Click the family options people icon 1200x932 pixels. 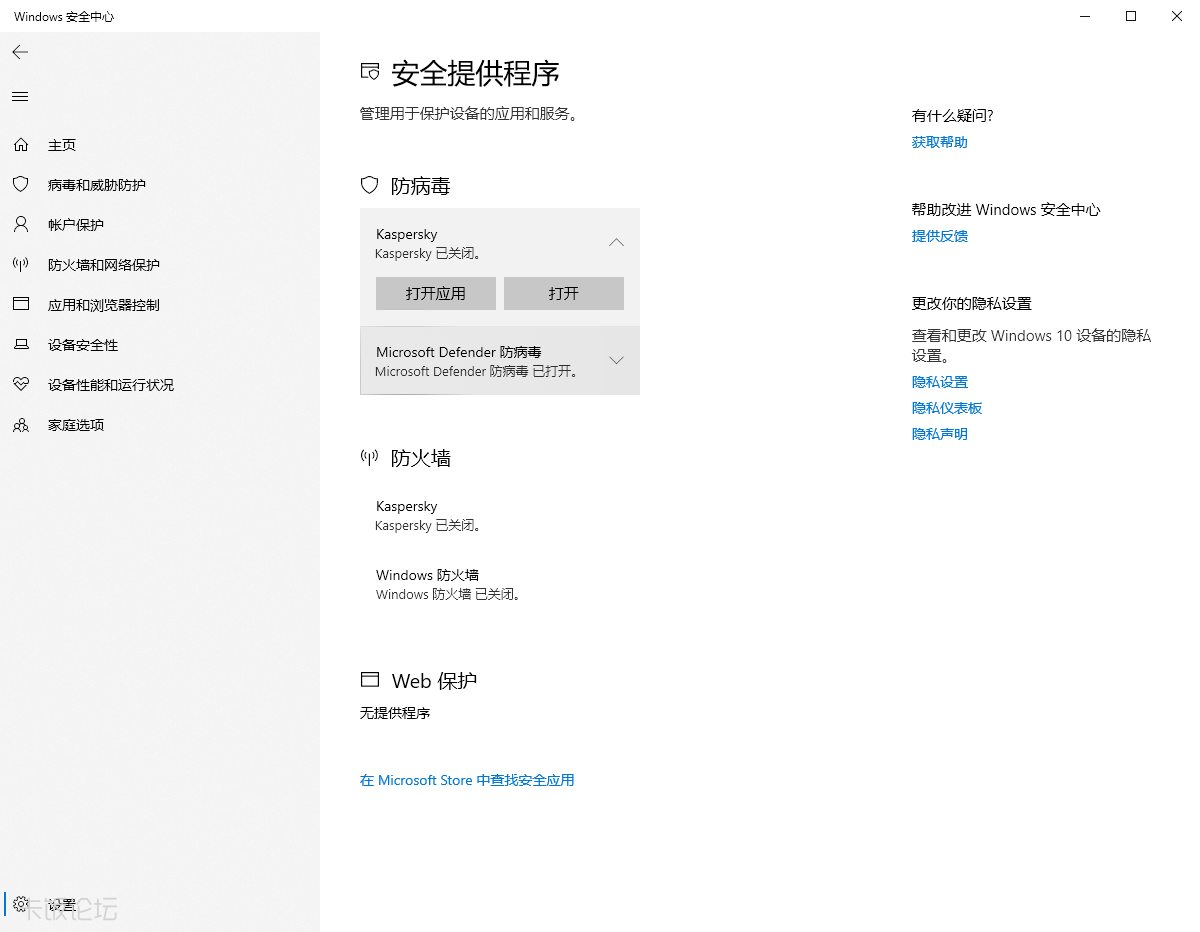click(x=20, y=425)
